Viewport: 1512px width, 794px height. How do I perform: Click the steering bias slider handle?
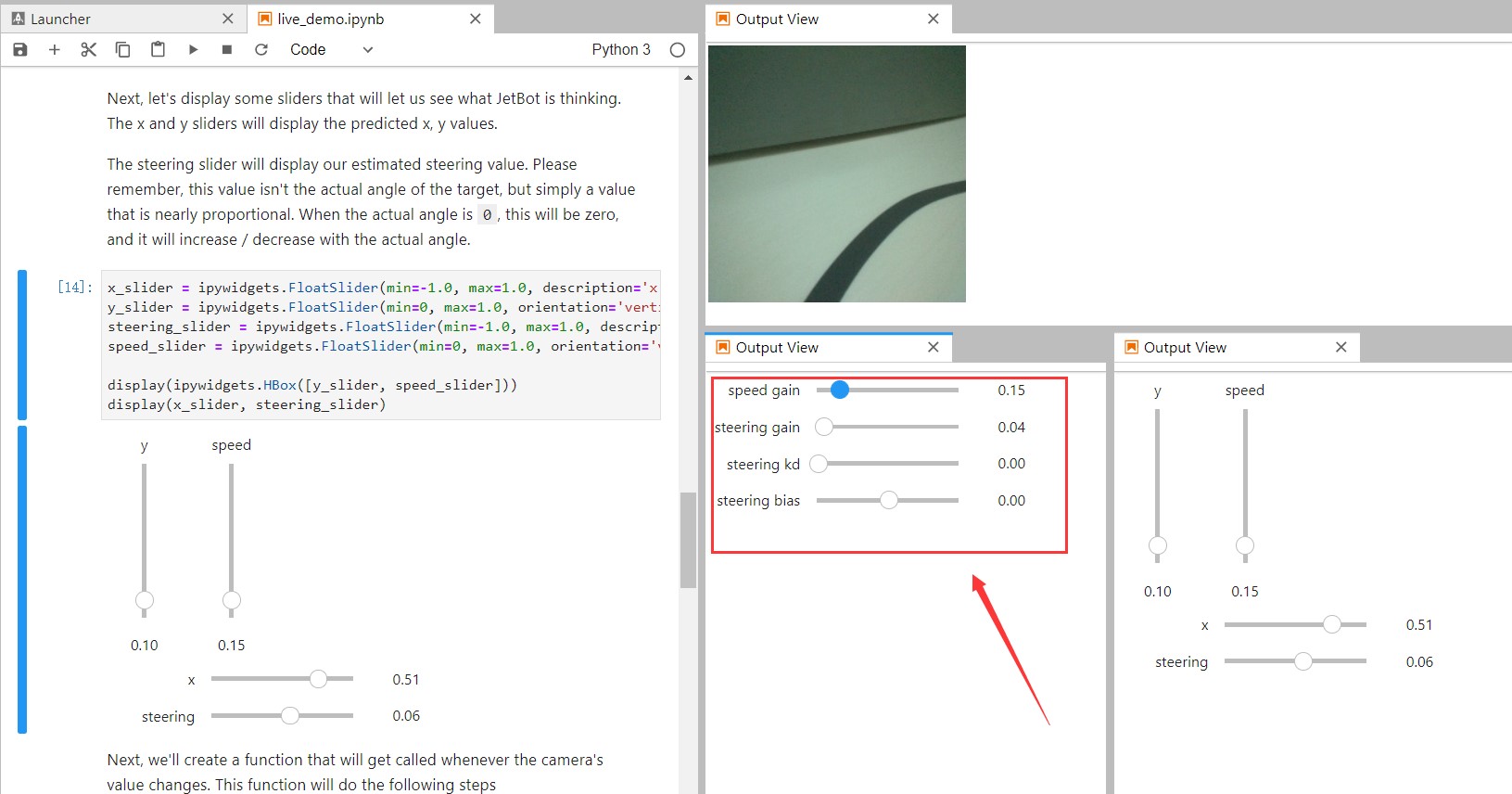(889, 501)
